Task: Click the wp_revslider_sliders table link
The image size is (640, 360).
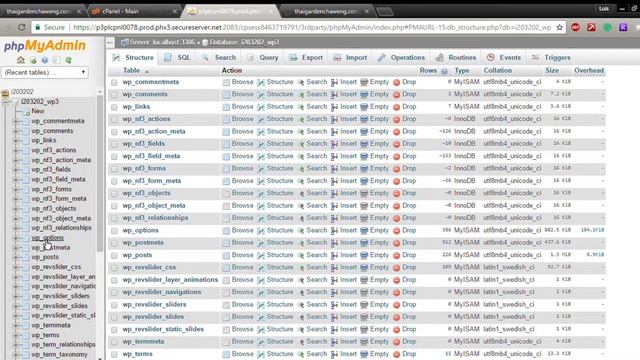Action: [x=154, y=304]
